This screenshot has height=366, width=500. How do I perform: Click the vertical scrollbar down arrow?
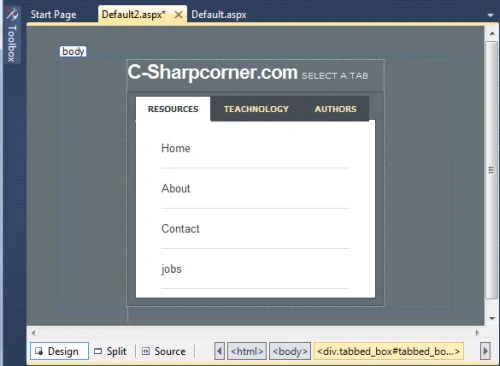[492, 318]
